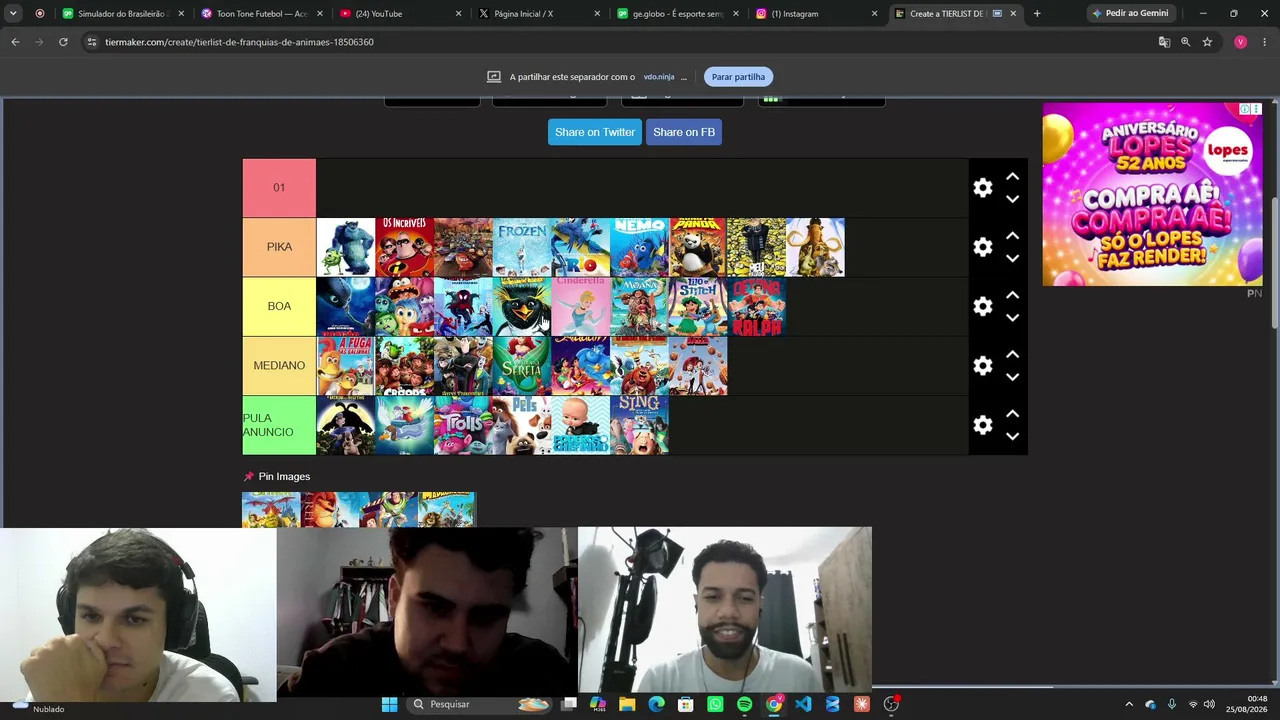Go back to previous page
The image size is (1280, 720).
pos(15,42)
